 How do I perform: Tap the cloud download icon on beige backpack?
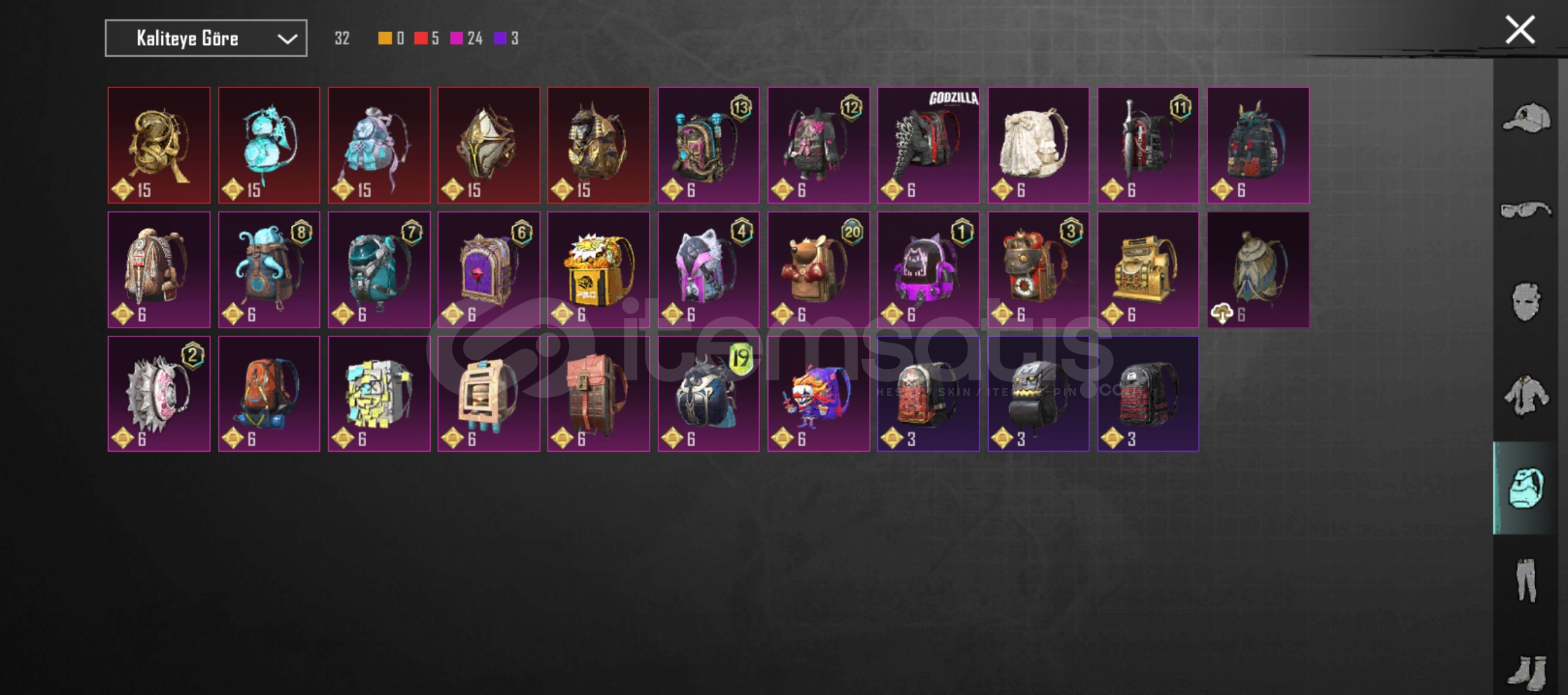pos(1222,314)
